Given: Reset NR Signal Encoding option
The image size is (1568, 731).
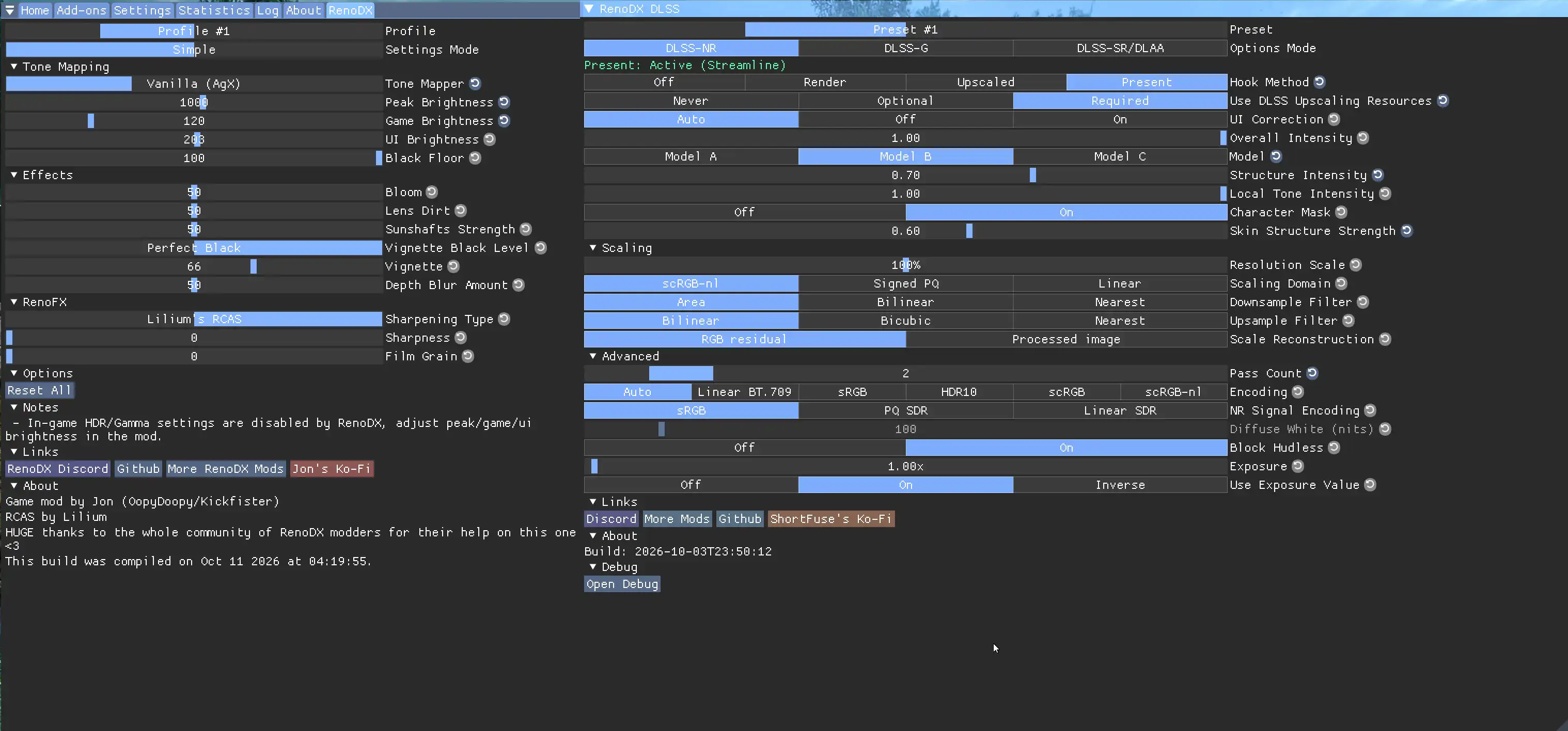Looking at the screenshot, I should click(x=1370, y=410).
